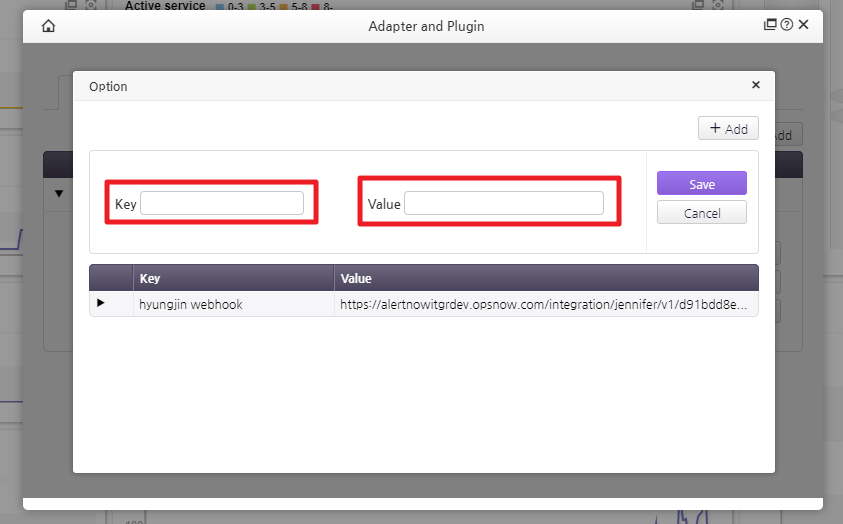The image size is (843, 524).
Task: Focus the Value input field
Action: [x=503, y=203]
